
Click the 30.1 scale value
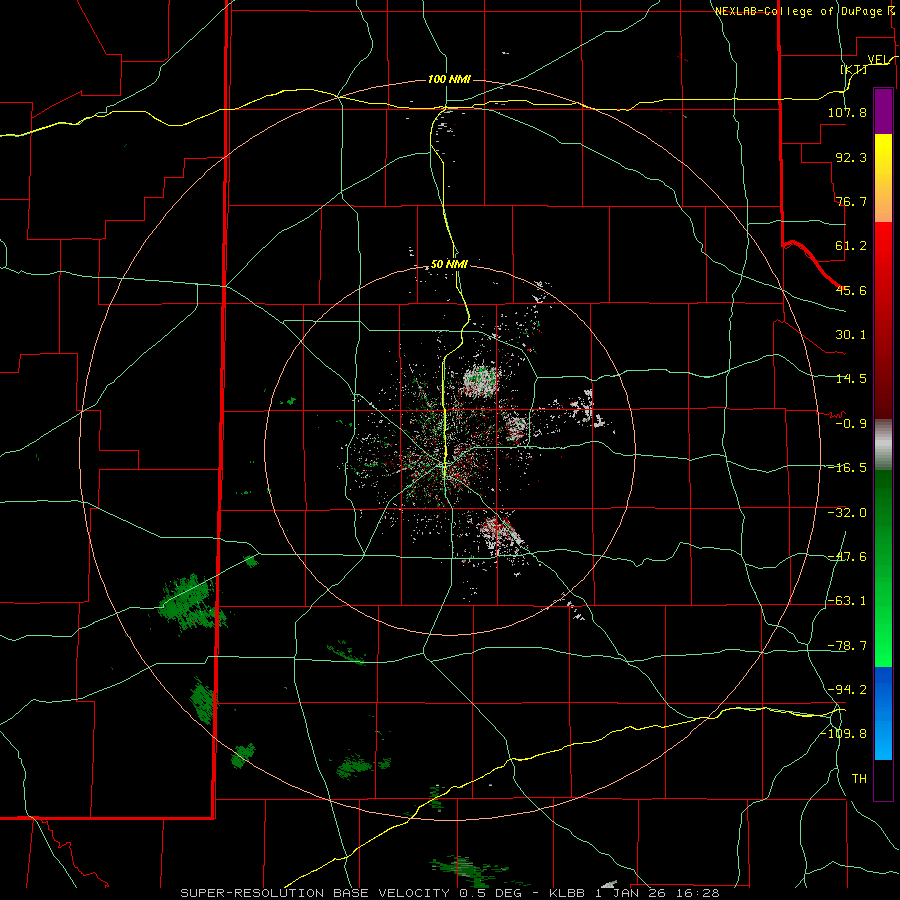pos(851,335)
